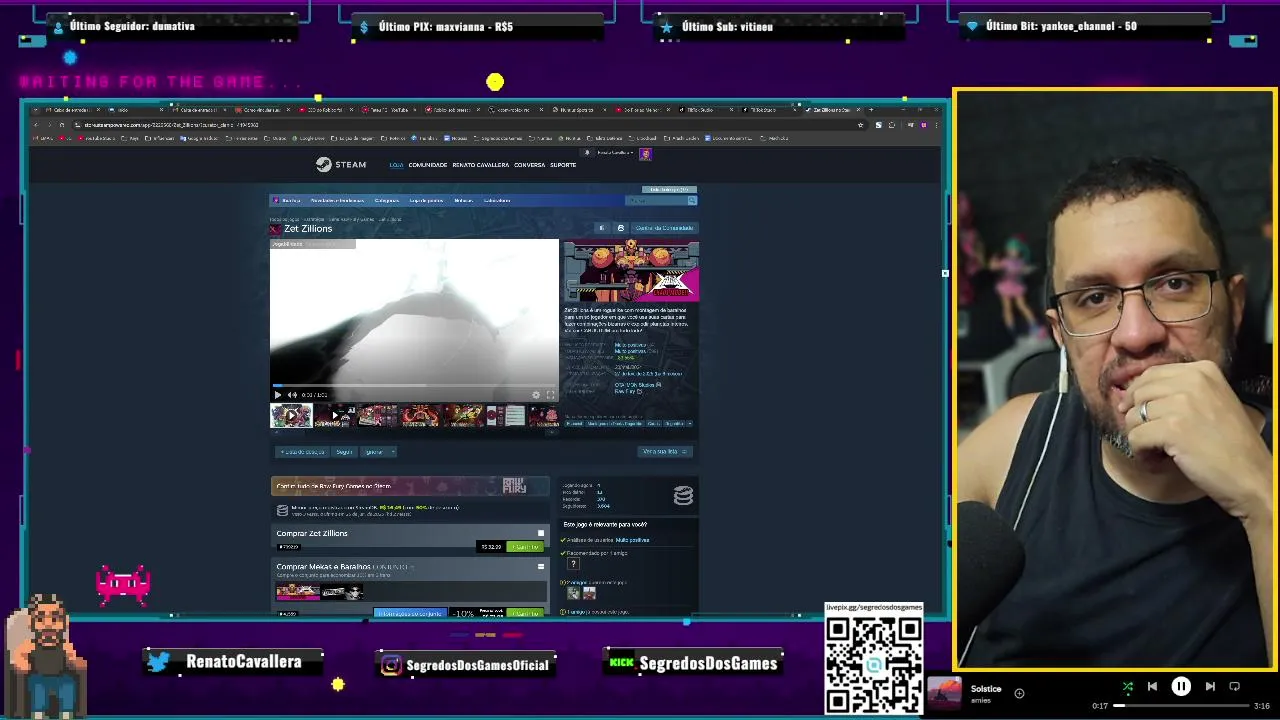1280x720 pixels.
Task: Expand the Steam account name dropdown
Action: (617, 153)
